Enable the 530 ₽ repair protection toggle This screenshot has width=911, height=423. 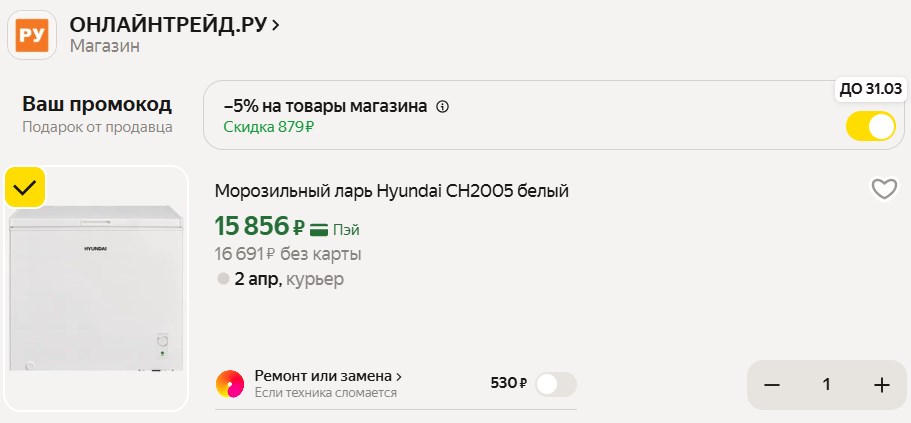click(555, 384)
